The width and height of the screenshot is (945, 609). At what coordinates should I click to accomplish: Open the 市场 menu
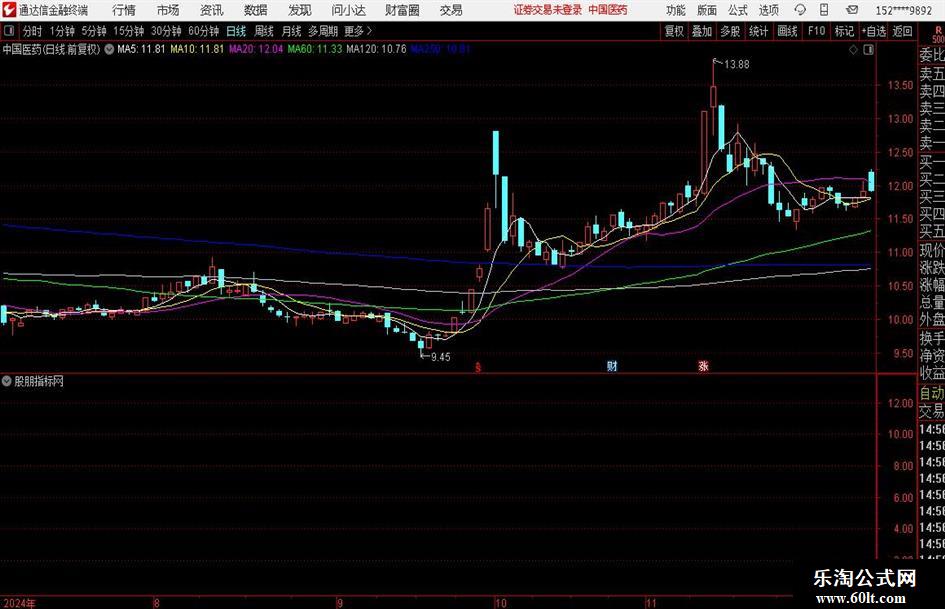[168, 10]
